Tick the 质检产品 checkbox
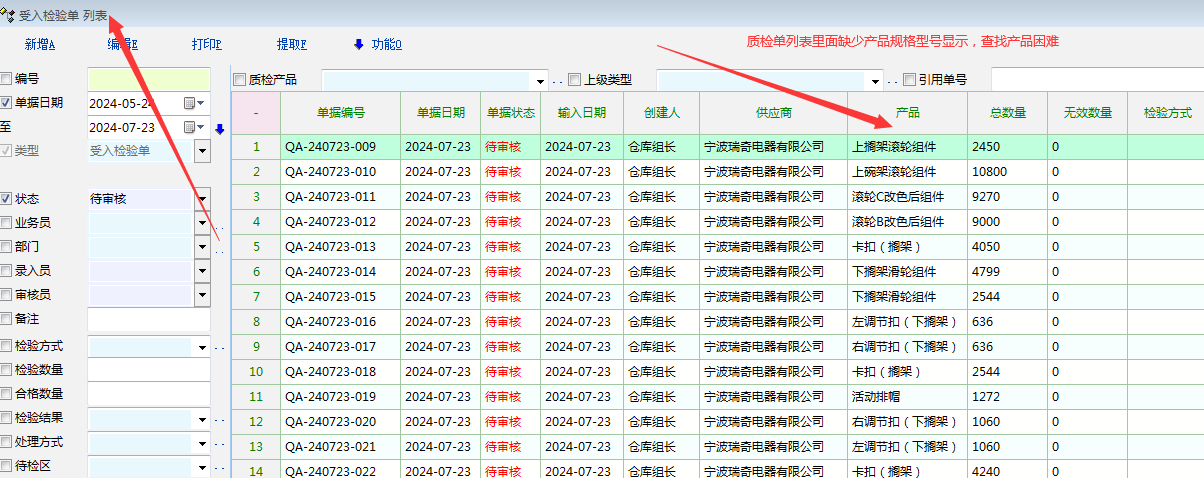The width and height of the screenshot is (1204, 478). tap(239, 79)
